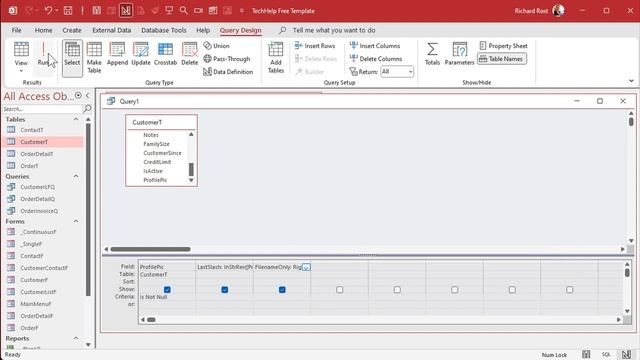Image resolution: width=640 pixels, height=360 pixels.
Task: Open the query Parameters dialog
Action: [x=459, y=54]
